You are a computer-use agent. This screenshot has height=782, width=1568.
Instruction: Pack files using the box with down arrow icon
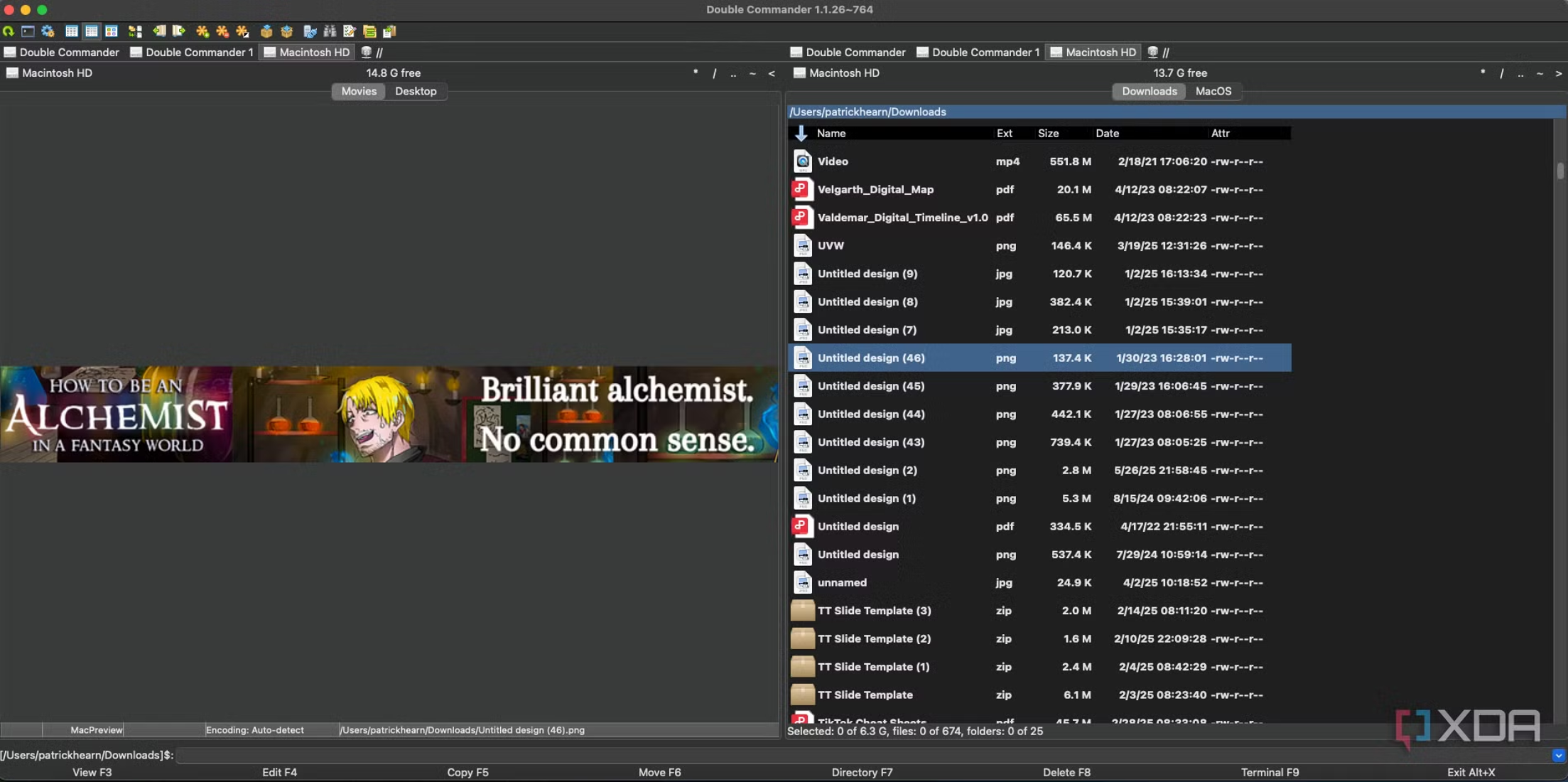point(266,31)
